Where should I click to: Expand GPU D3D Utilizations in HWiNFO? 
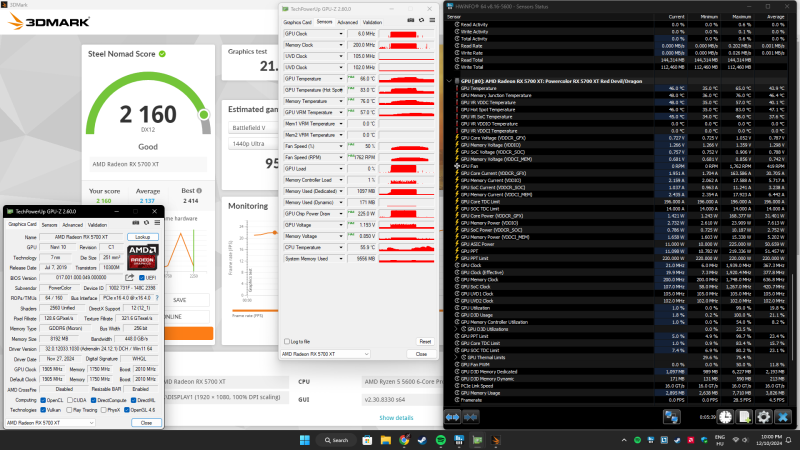(457, 329)
